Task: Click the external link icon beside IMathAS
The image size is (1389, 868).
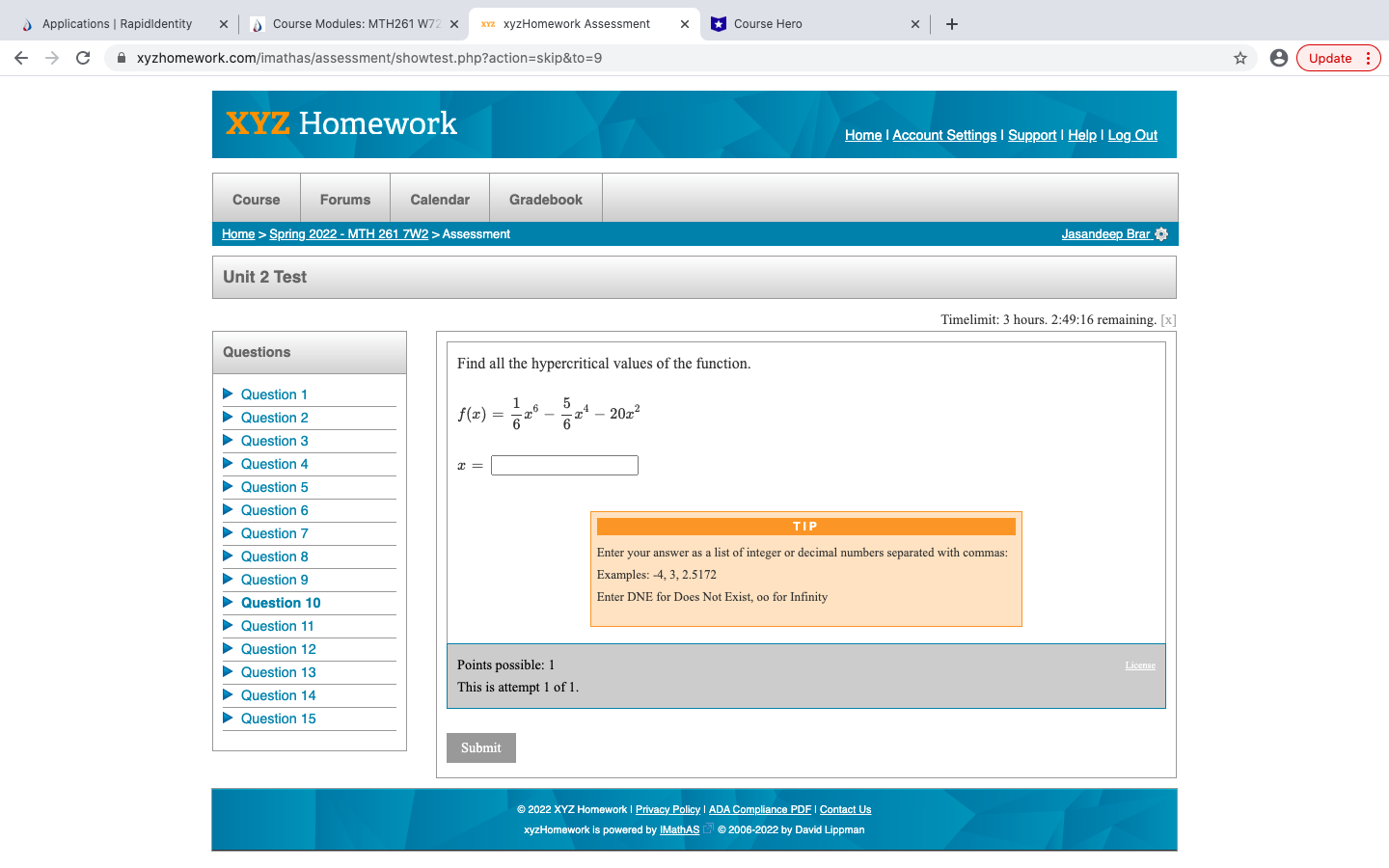Action: (707, 828)
